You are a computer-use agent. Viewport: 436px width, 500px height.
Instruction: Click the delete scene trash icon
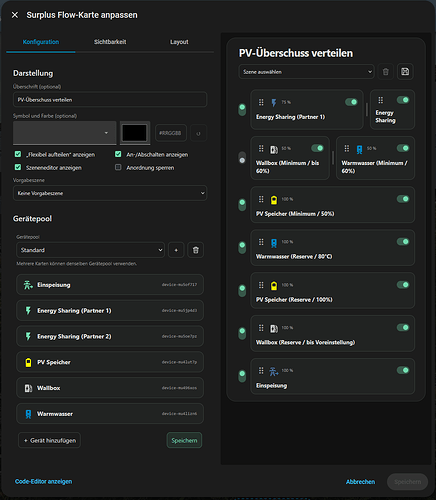point(386,72)
